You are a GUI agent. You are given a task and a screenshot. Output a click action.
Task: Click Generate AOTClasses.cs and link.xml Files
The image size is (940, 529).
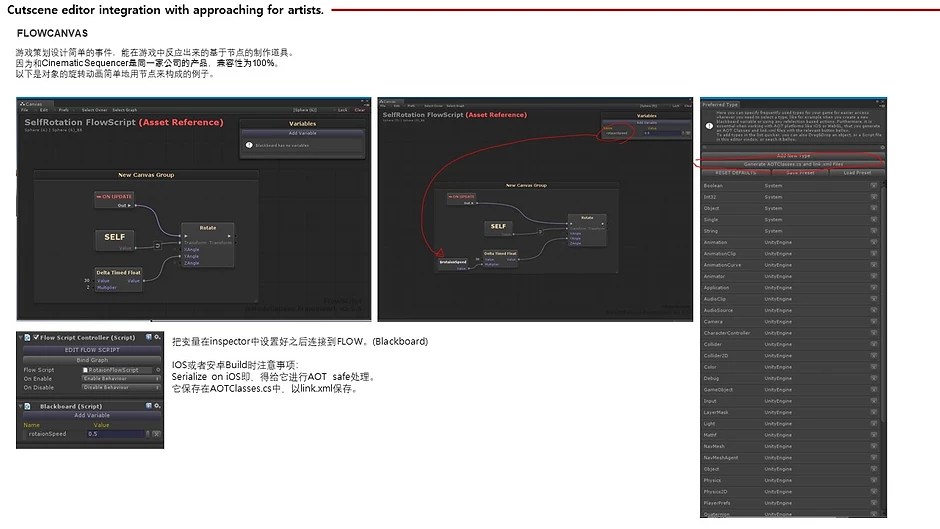click(x=793, y=164)
